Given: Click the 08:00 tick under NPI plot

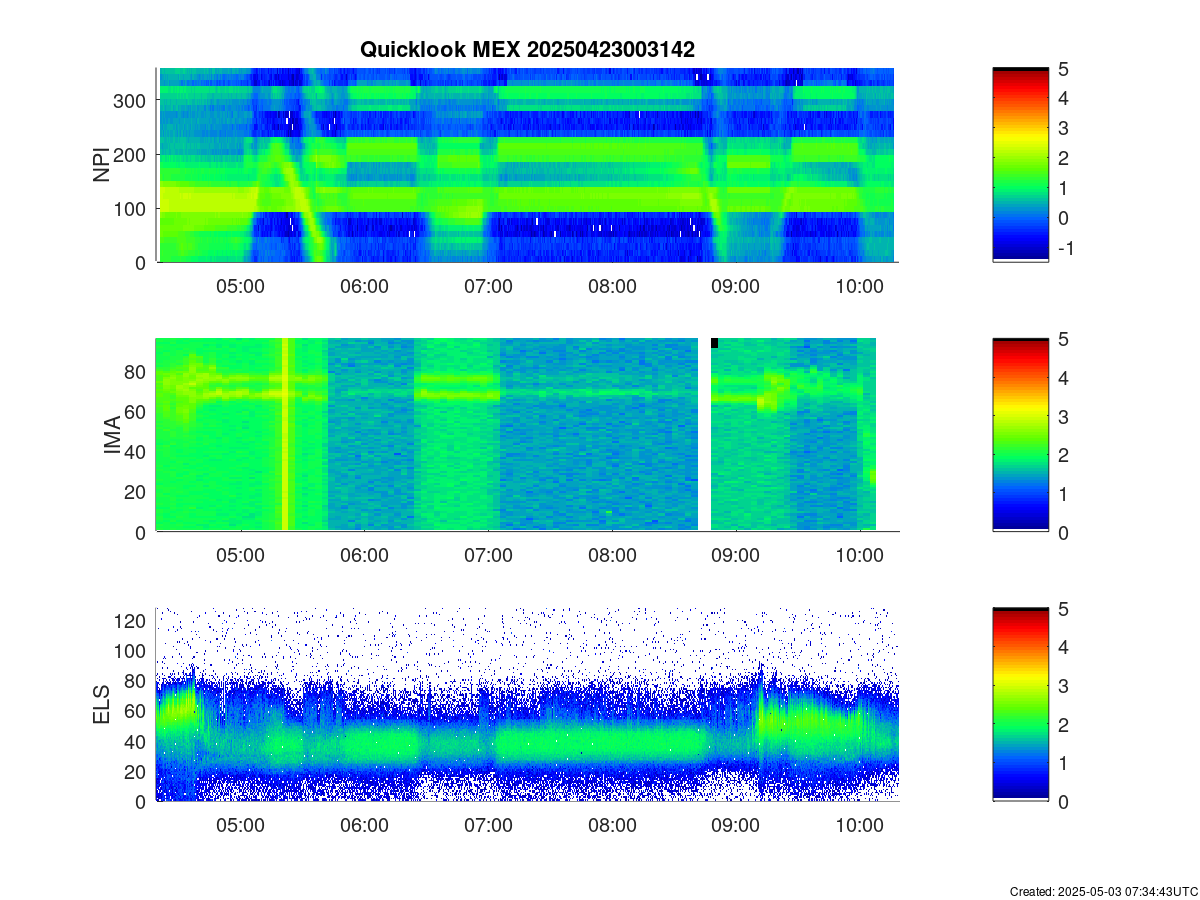Looking at the screenshot, I should (x=612, y=285).
